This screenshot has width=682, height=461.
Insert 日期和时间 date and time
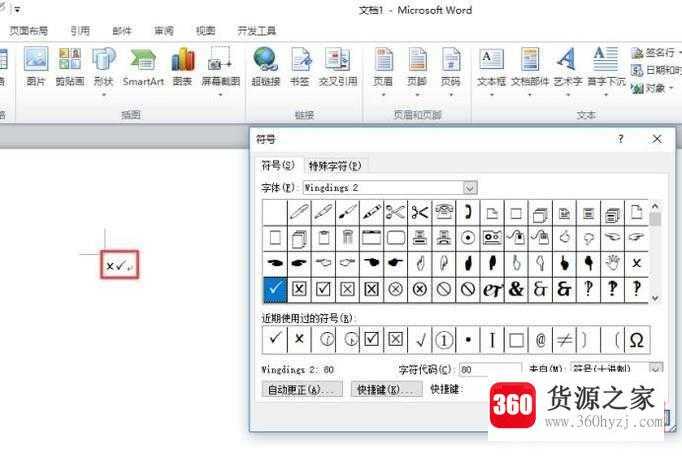point(656,70)
